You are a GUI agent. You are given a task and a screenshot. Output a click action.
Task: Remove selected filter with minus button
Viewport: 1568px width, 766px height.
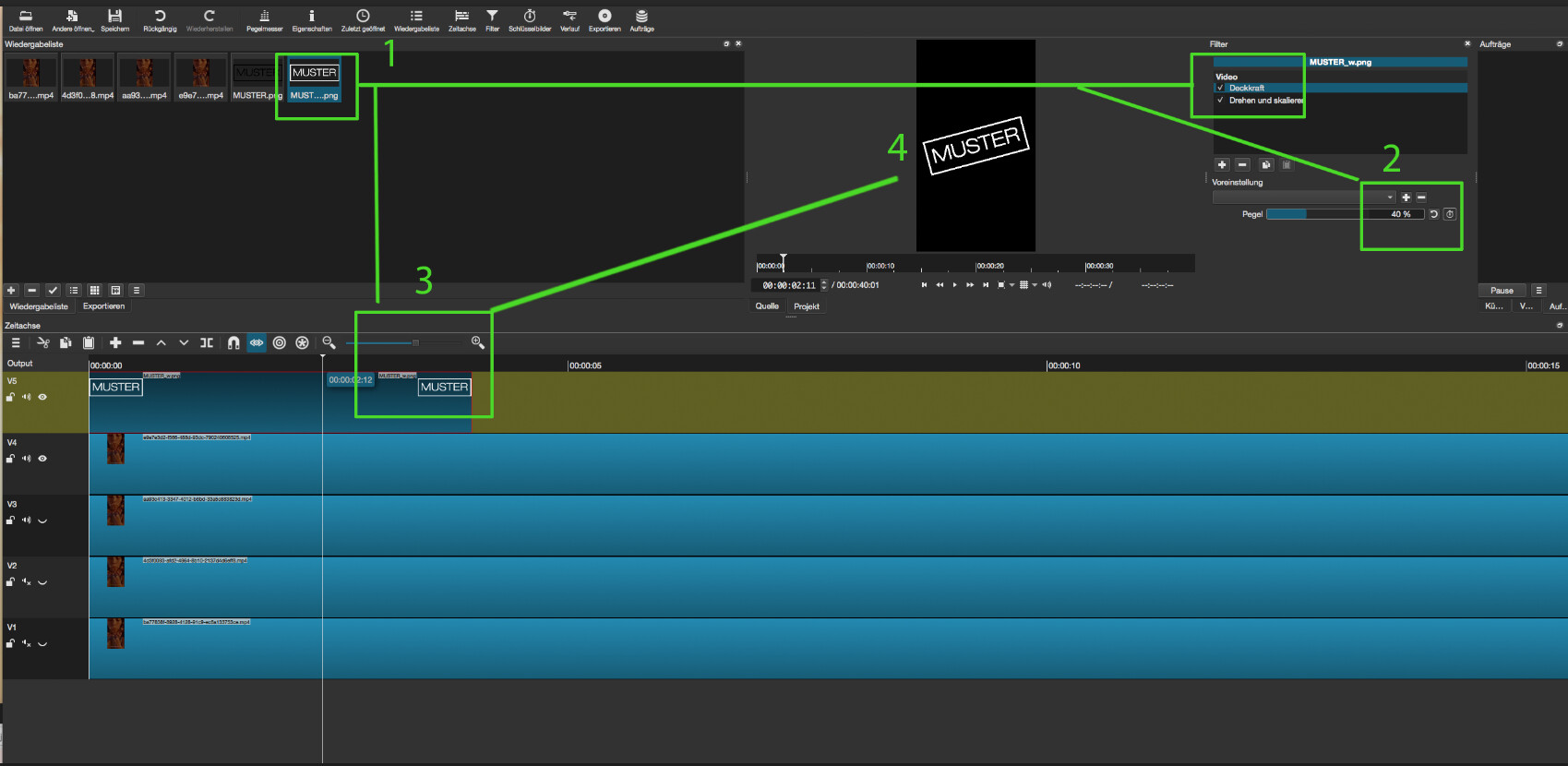(1242, 164)
